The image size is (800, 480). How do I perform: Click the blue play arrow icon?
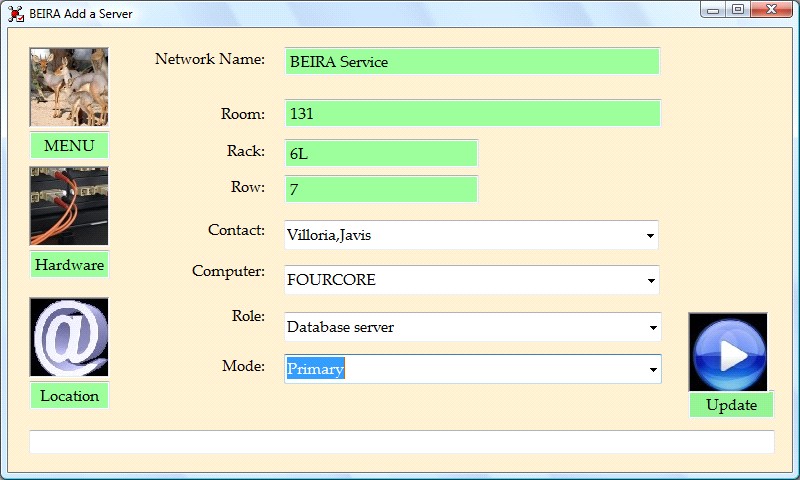[x=728, y=352]
